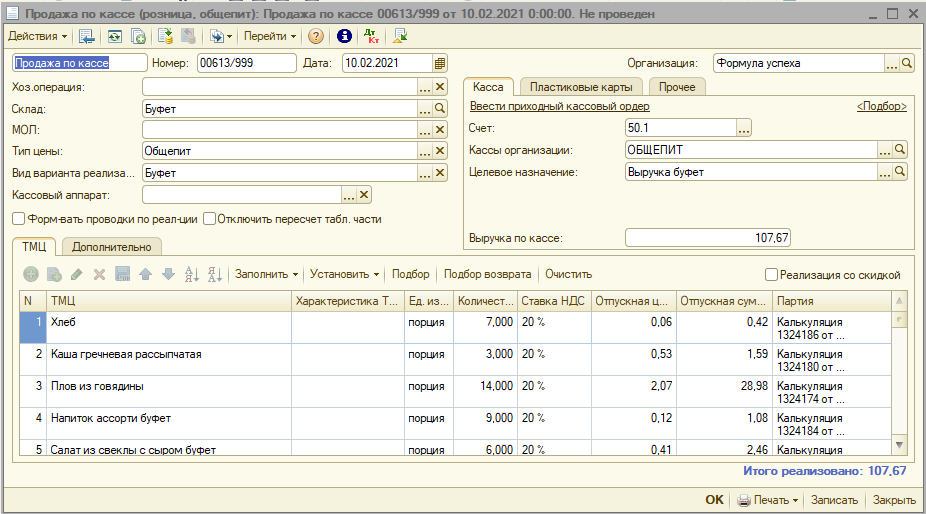Check Реализация со скидкой option
926x514 pixels.
point(771,274)
